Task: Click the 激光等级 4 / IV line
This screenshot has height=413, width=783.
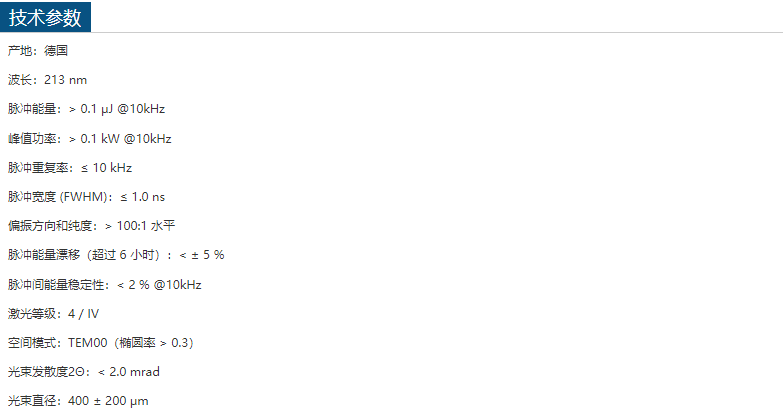Action: 53,314
